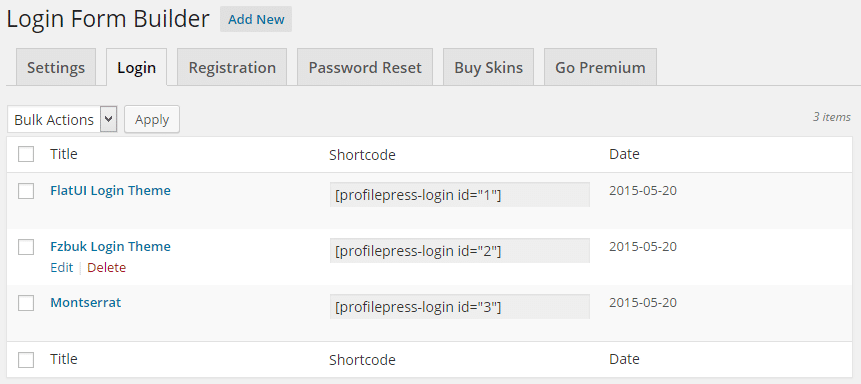Go to the Password Reset tab

(x=365, y=68)
